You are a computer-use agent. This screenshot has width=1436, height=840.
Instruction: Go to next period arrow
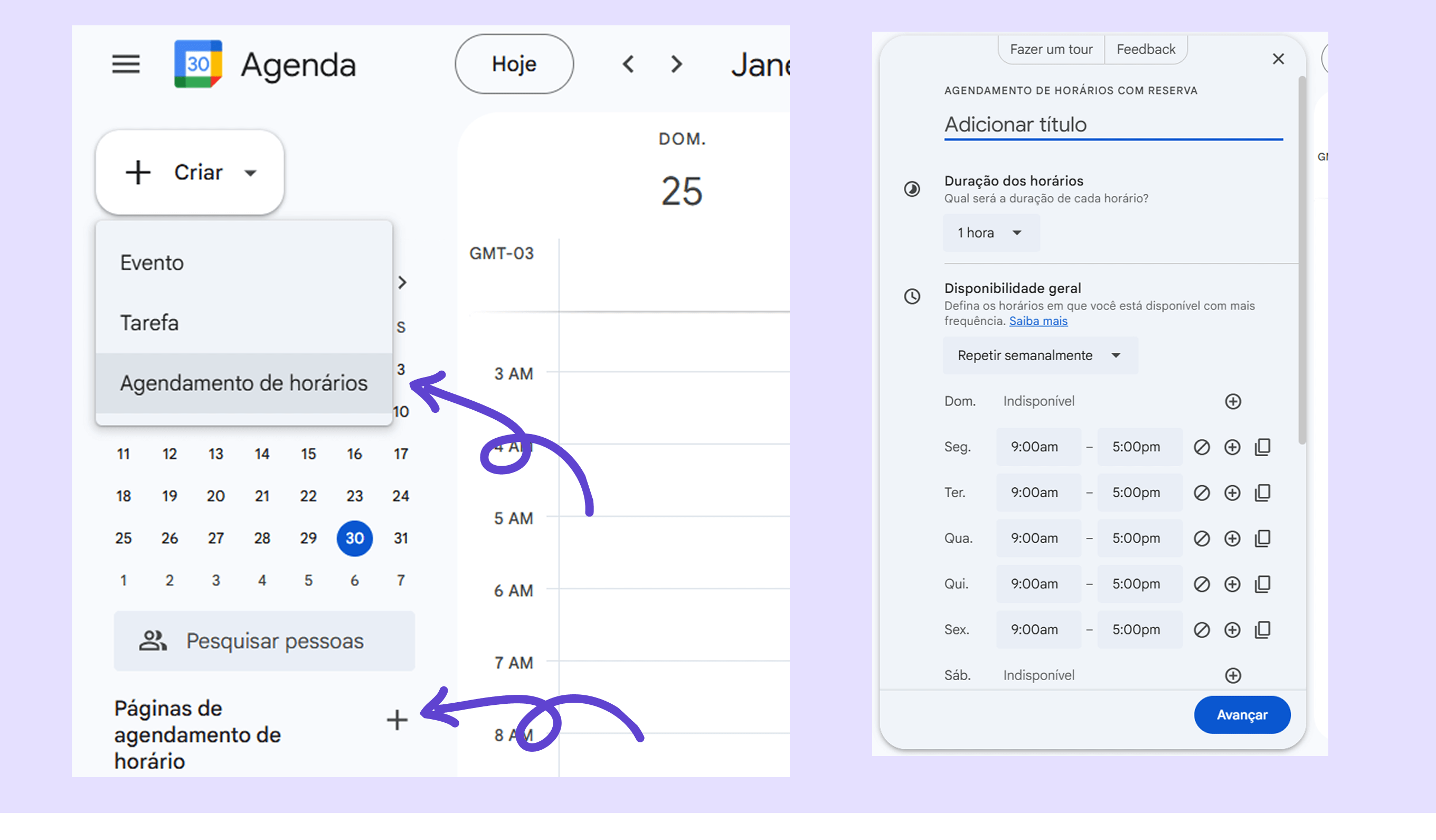pyautogui.click(x=676, y=64)
